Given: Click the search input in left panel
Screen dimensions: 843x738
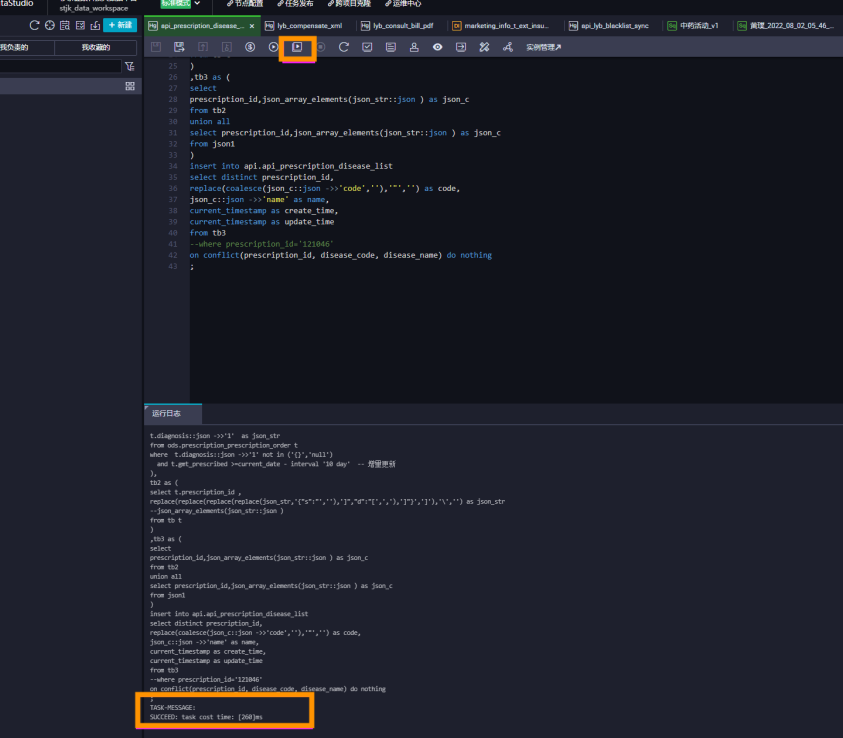Looking at the screenshot, I should [x=60, y=66].
